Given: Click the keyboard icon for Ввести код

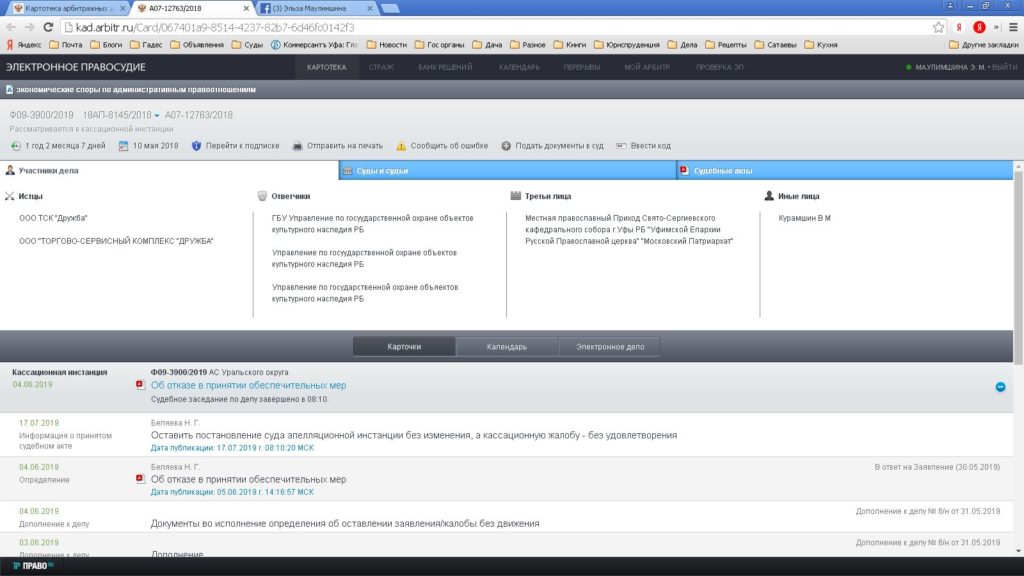Looking at the screenshot, I should [x=621, y=146].
